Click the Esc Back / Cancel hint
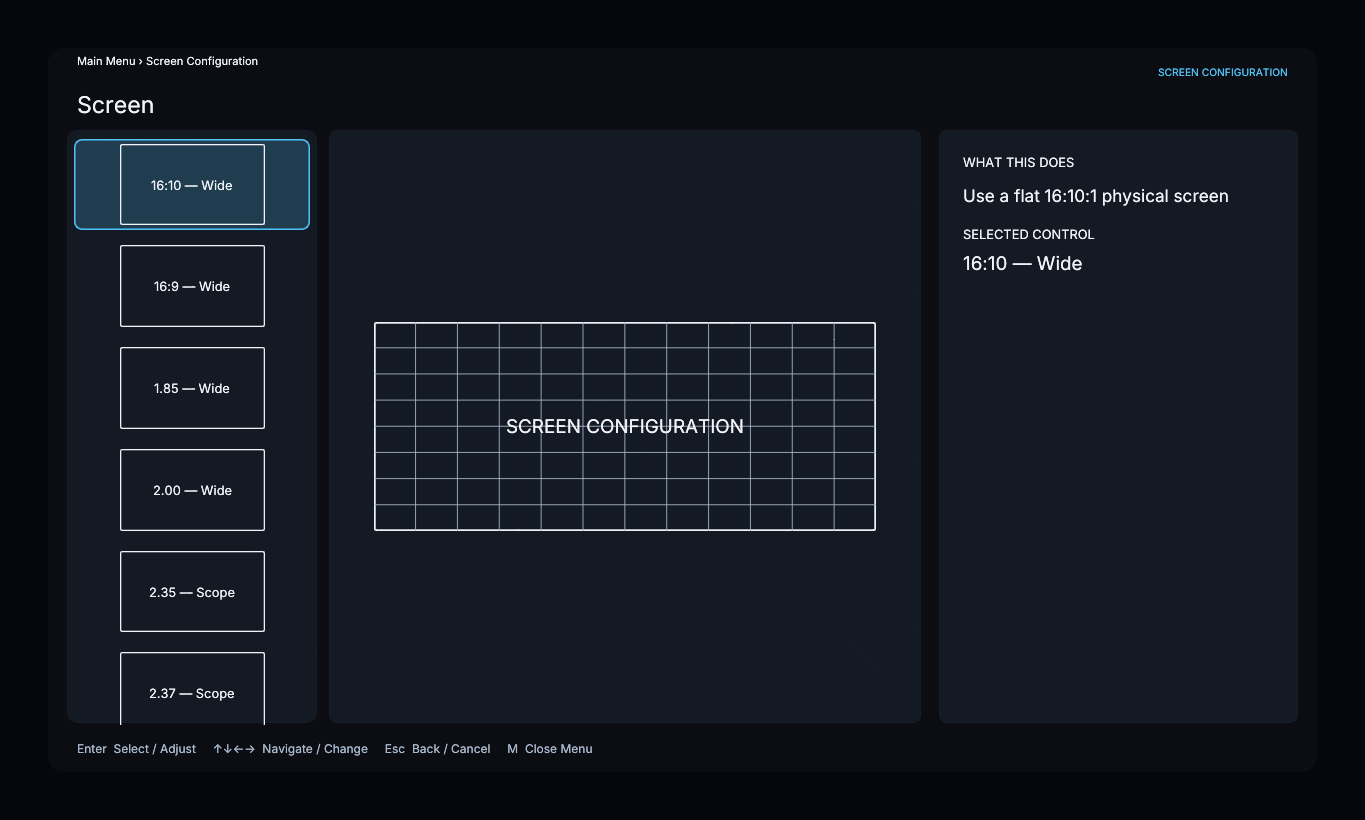Screen dimensions: 1365x820 [437, 749]
